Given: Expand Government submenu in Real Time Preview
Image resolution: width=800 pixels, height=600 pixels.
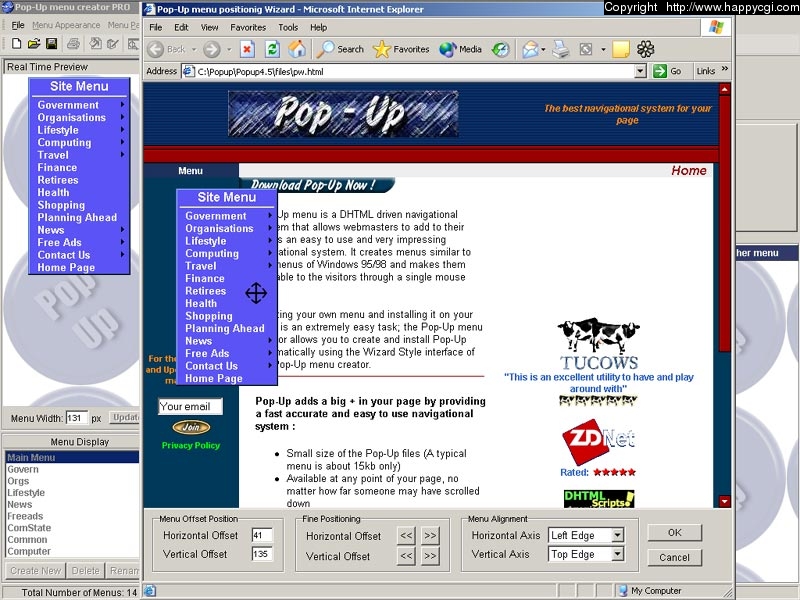Looking at the screenshot, I should pos(122,105).
